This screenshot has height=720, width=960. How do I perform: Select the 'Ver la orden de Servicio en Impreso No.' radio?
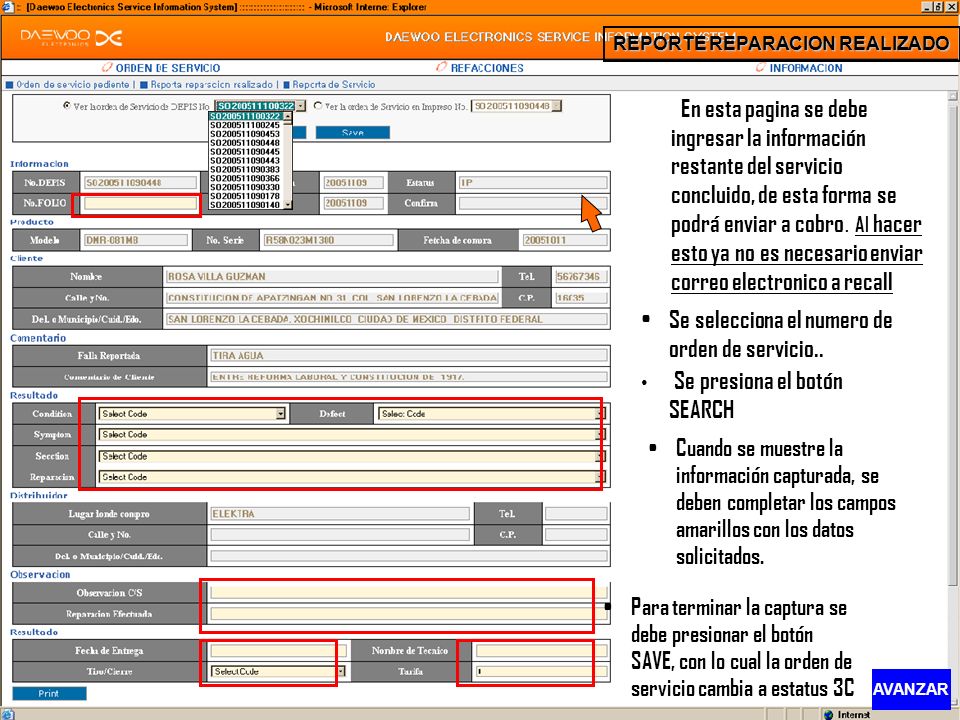tap(318, 106)
